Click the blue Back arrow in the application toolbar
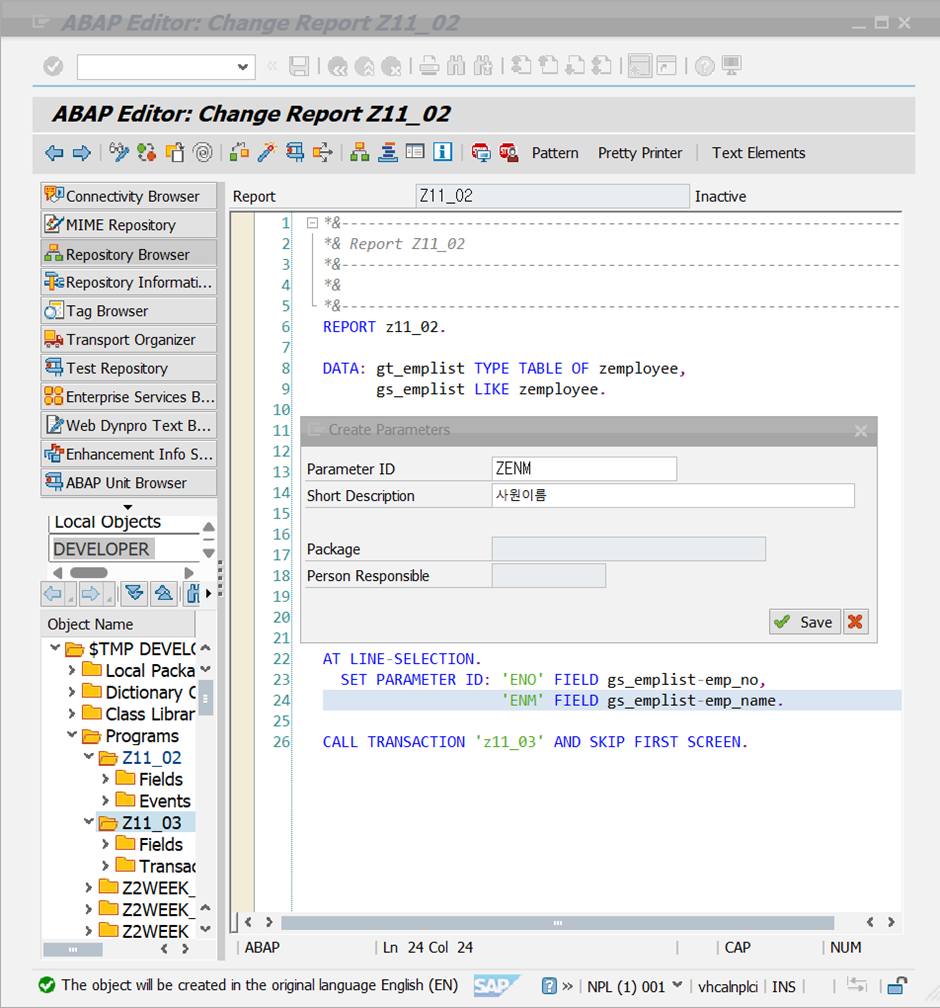Screen dimensions: 940x1008 54,153
